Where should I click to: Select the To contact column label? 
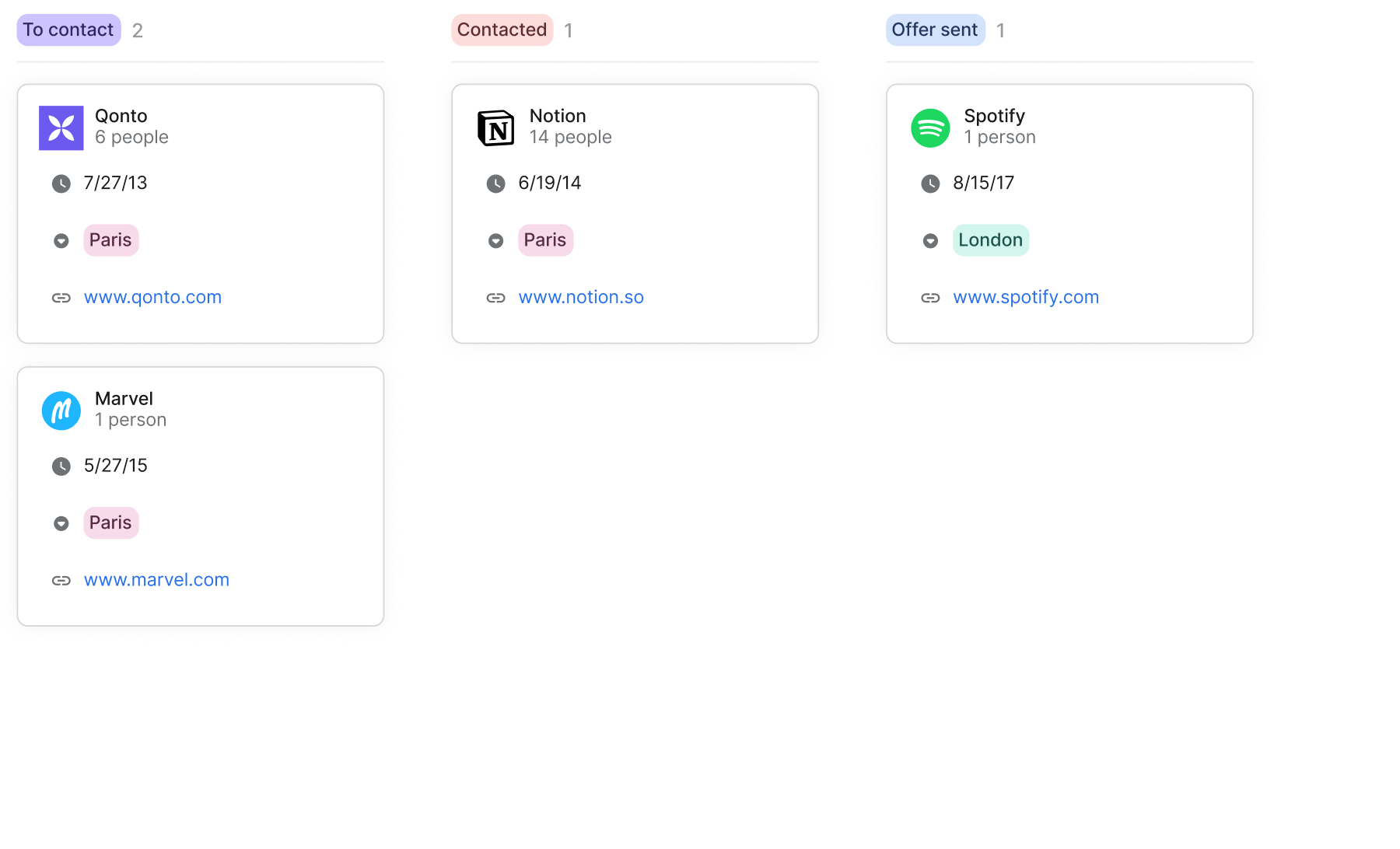click(68, 30)
